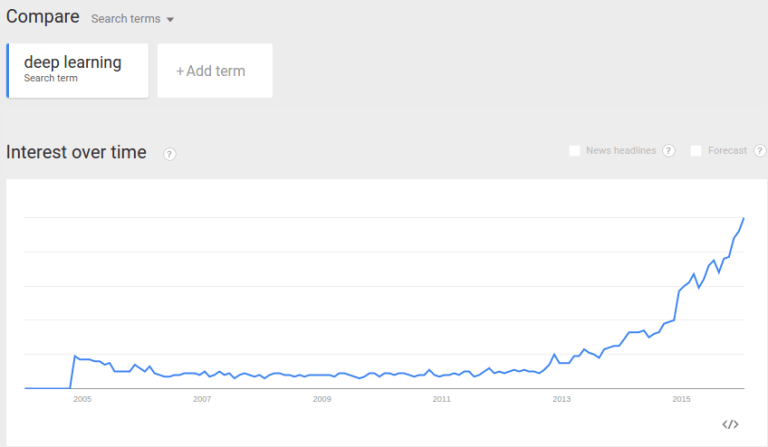Toggle the Forecast checkbox
Image resolution: width=768 pixels, height=447 pixels.
[697, 151]
